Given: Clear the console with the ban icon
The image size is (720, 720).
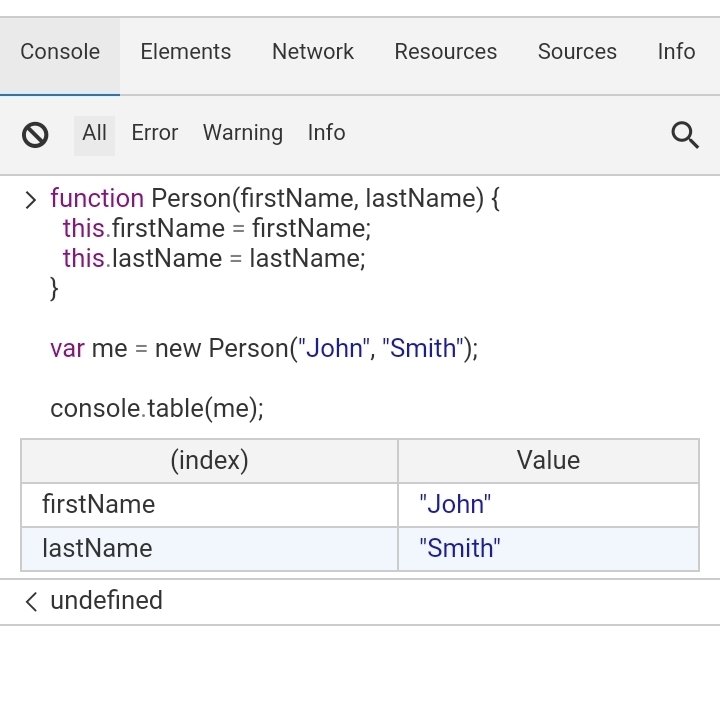Looking at the screenshot, I should pyautogui.click(x=35, y=135).
